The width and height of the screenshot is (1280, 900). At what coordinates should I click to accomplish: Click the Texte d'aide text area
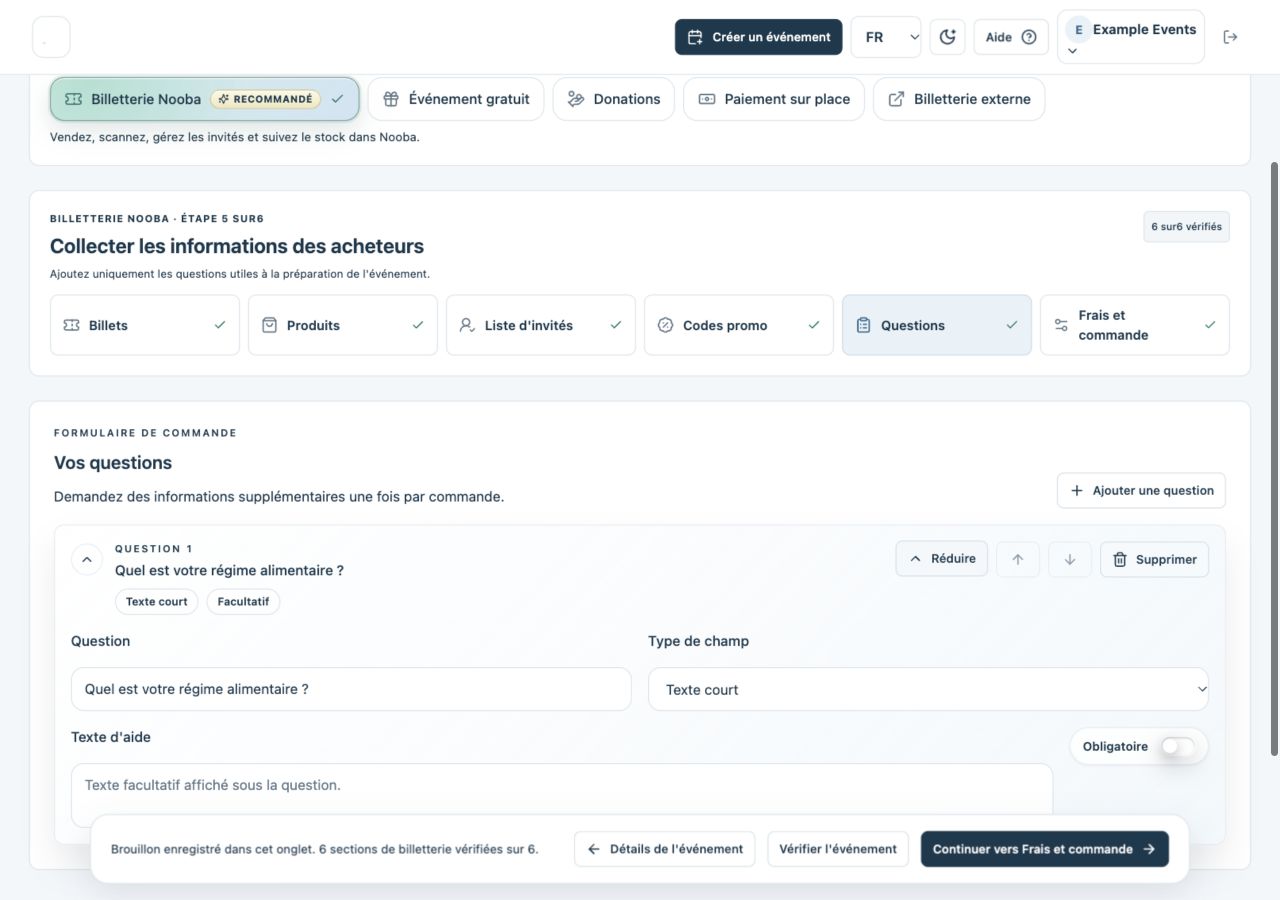[x=562, y=796]
